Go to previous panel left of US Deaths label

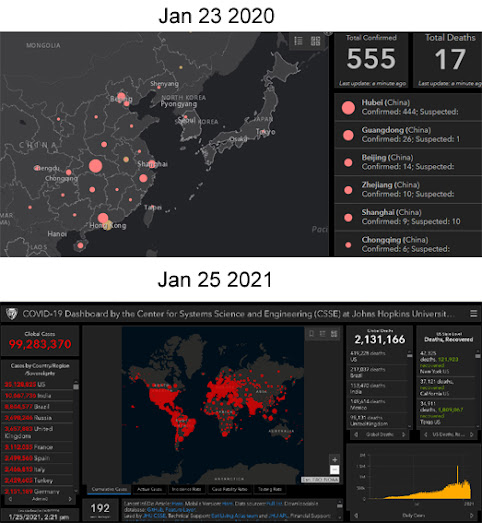coord(426,434)
